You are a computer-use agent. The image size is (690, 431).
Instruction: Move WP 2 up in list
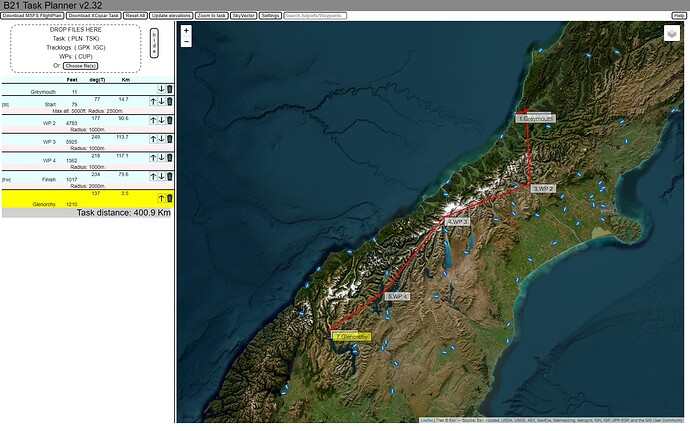(153, 120)
